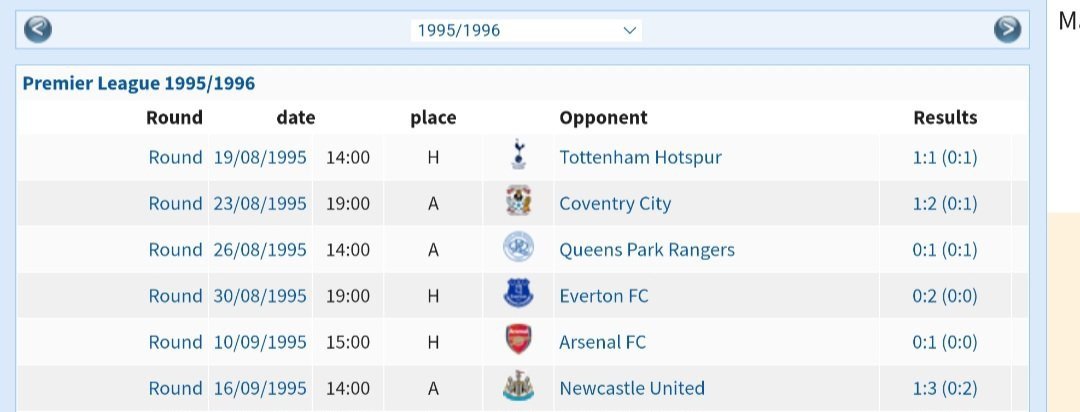Click the Queens Park Rangers crest
The height and width of the screenshot is (412, 1080).
[x=518, y=249]
